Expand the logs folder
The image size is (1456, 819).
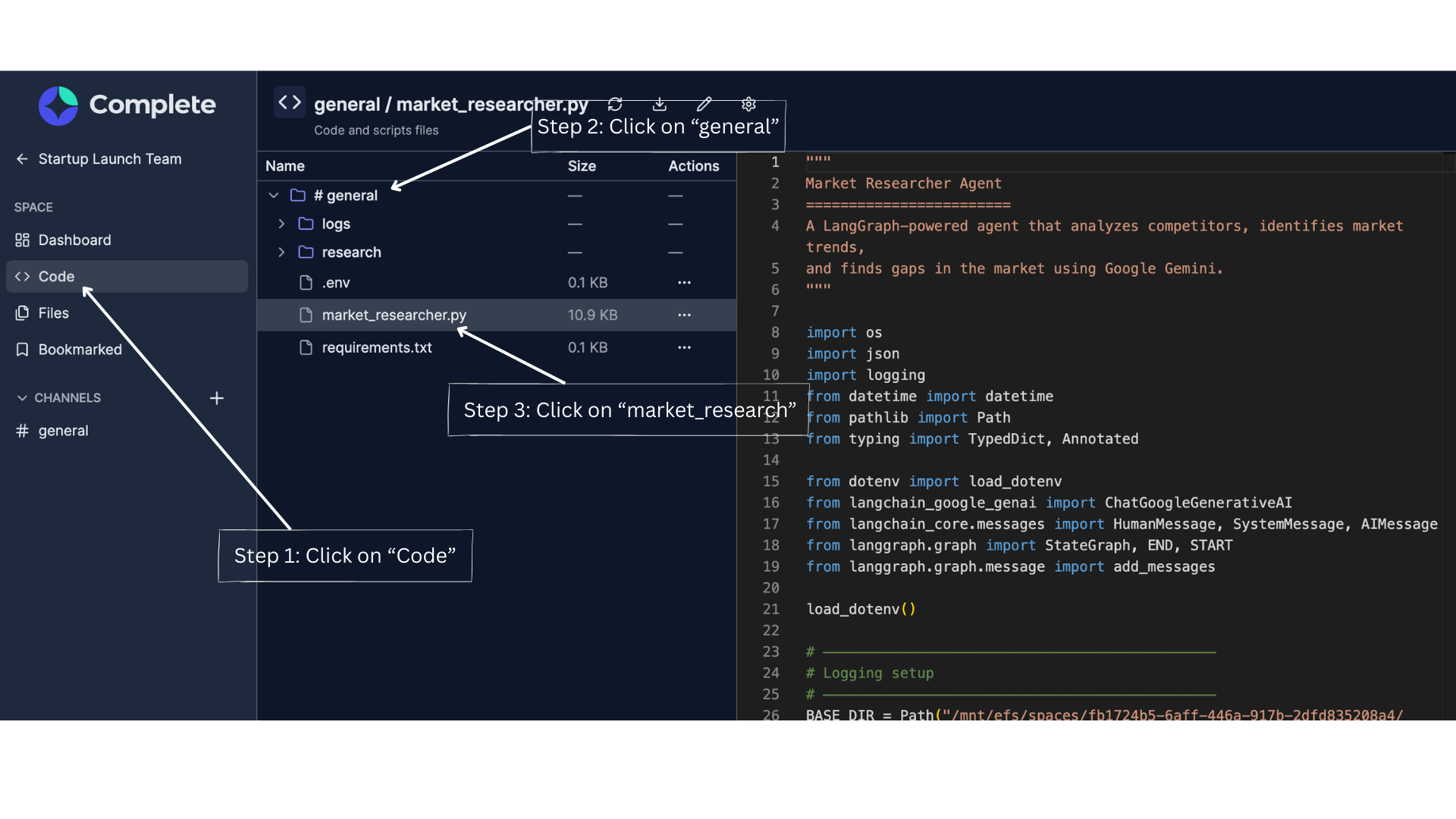(281, 224)
